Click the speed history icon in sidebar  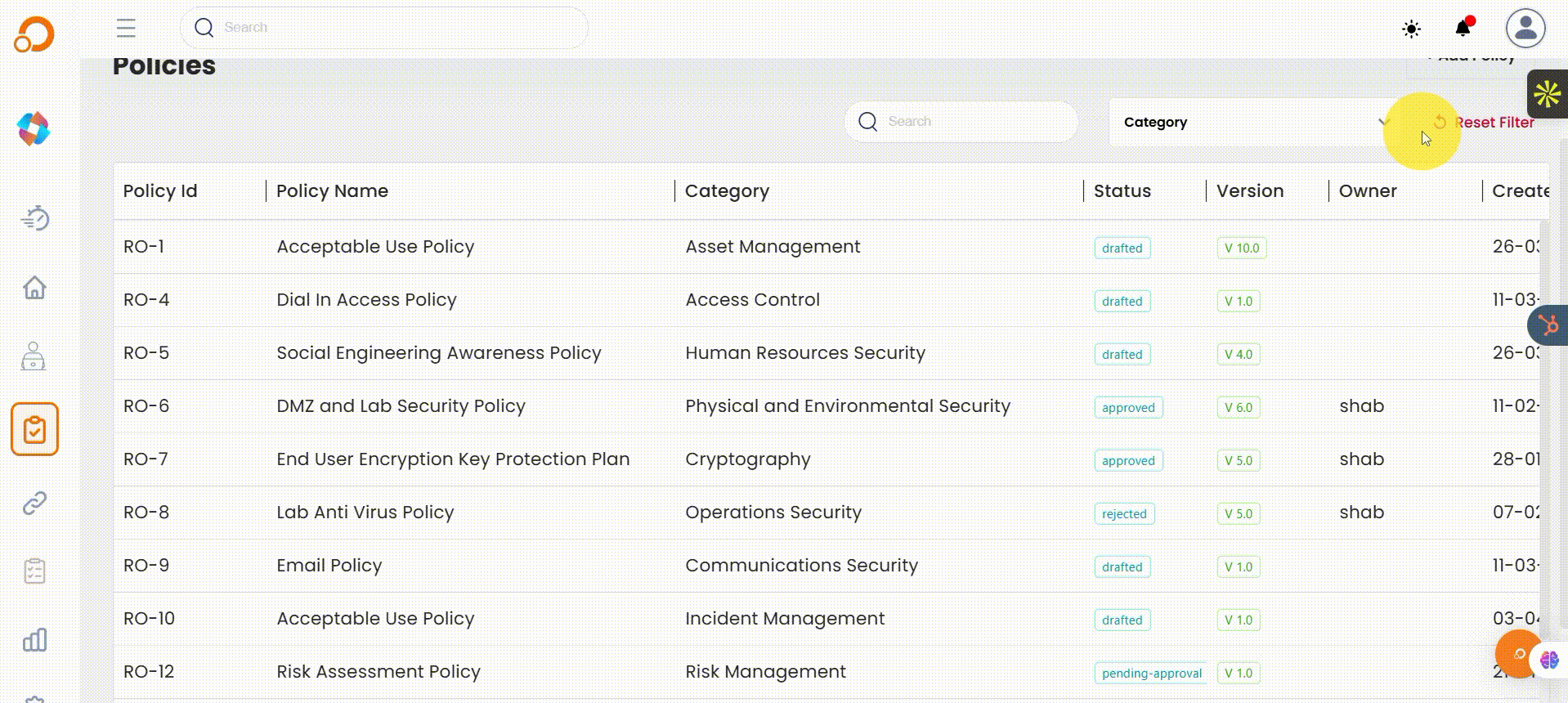click(34, 219)
